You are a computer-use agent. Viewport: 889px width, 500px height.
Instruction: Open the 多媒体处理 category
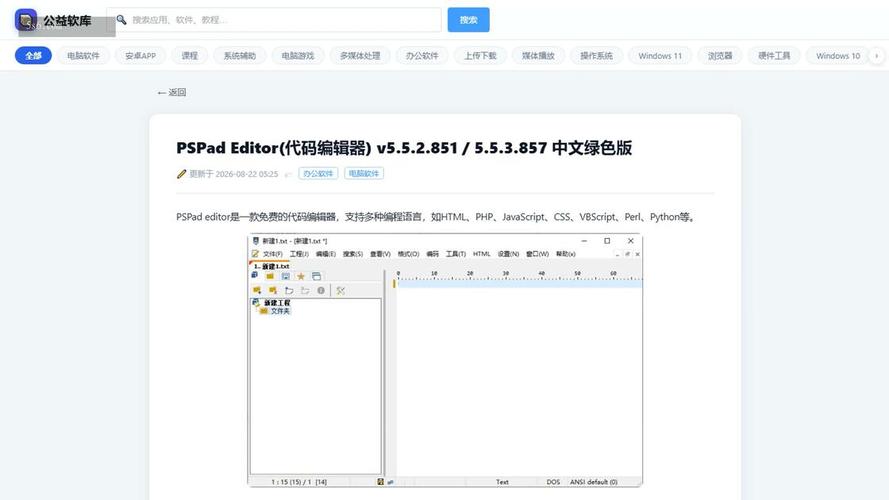[360, 56]
